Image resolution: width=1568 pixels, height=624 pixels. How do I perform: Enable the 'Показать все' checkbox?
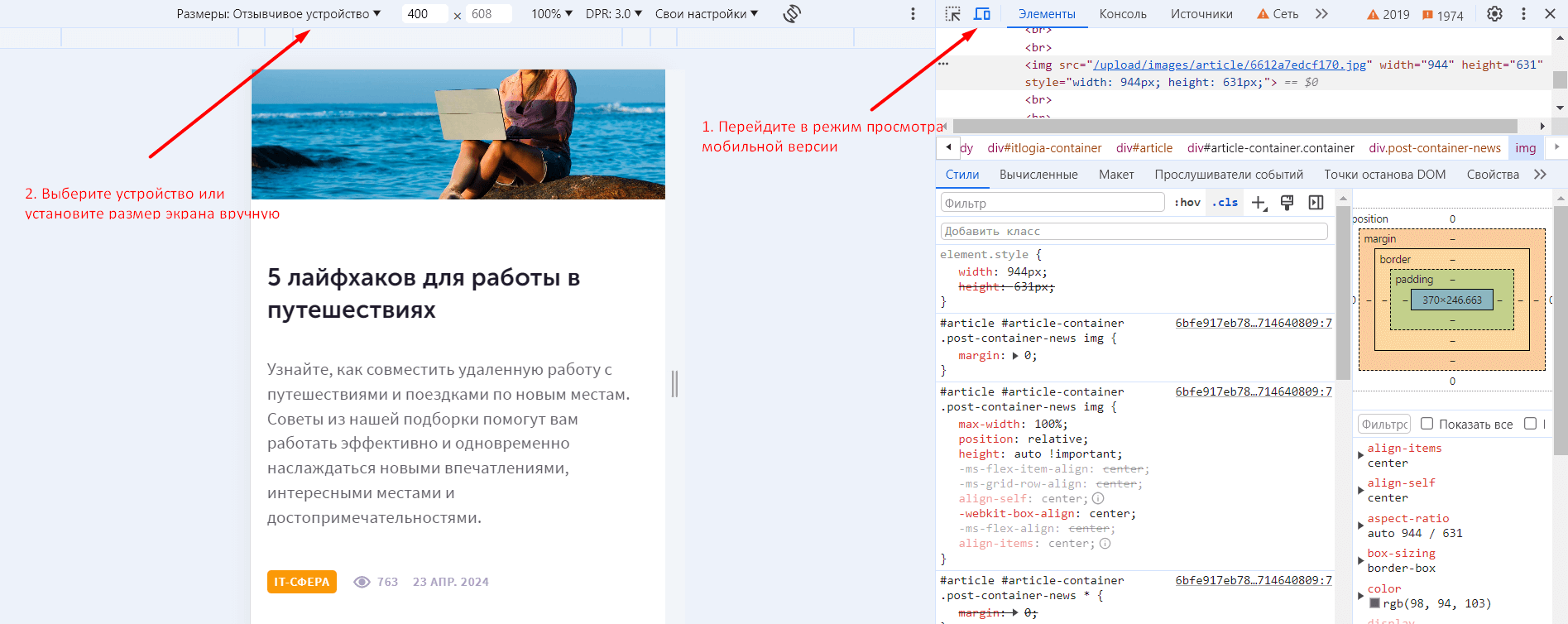point(1427,424)
